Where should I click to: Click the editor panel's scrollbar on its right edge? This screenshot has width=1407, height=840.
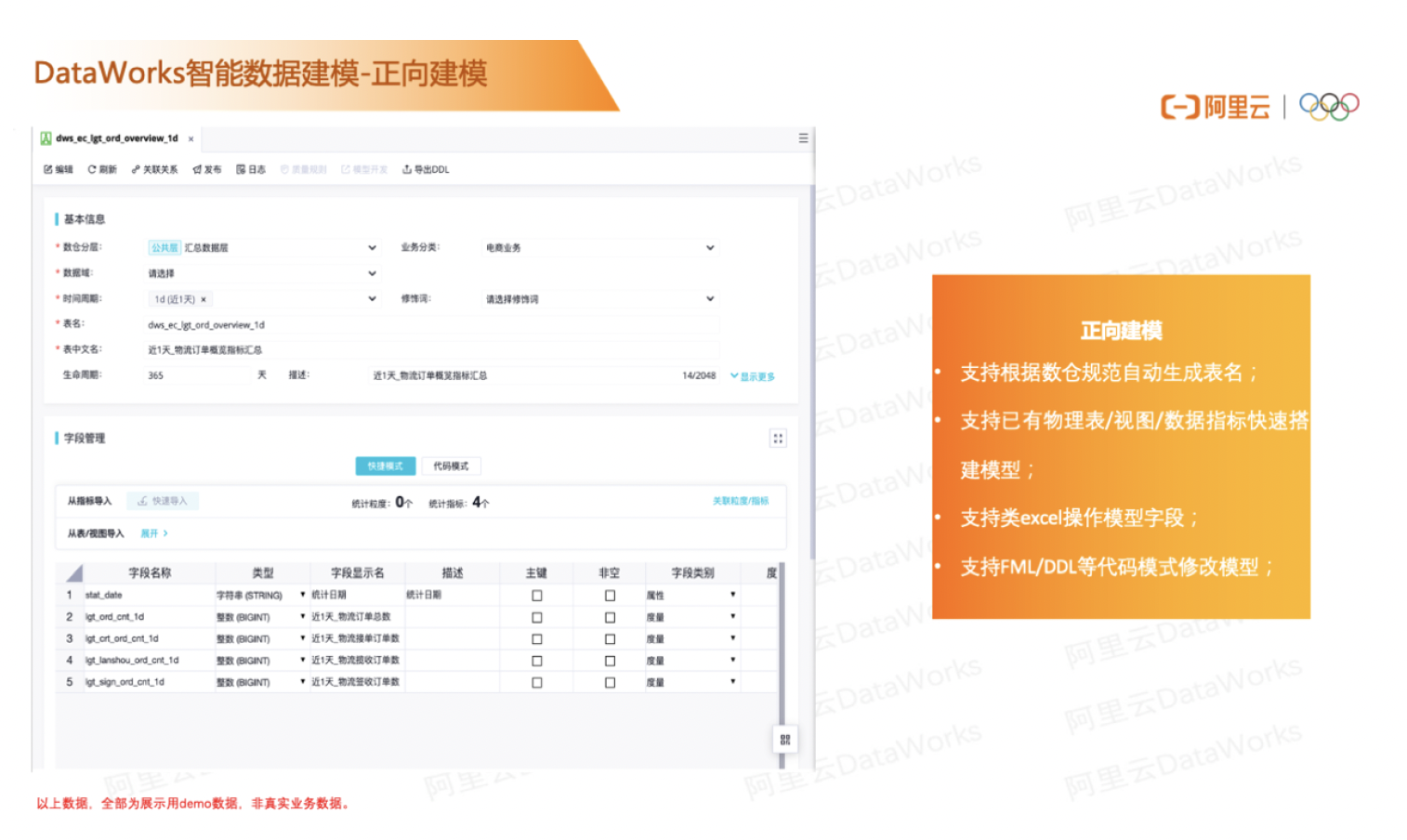[x=813, y=372]
